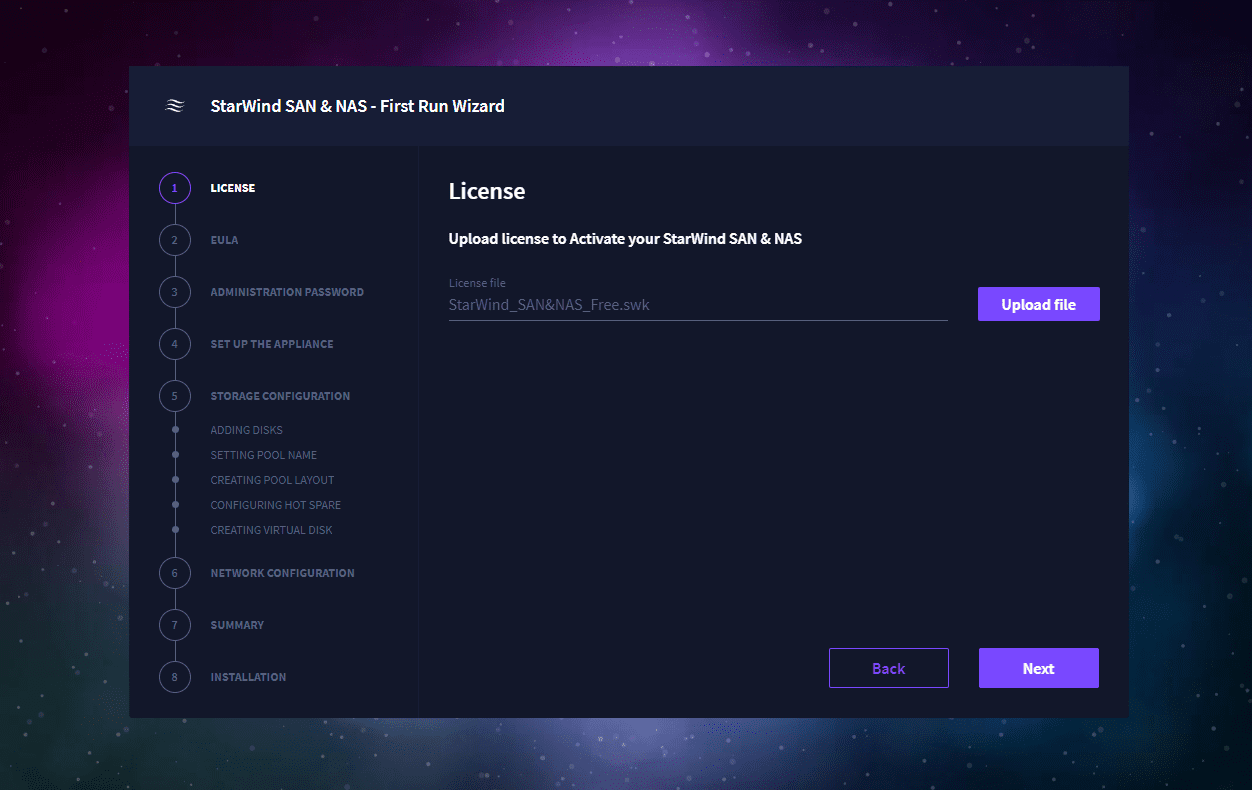Select SETTING POOL NAME sub-step

click(x=264, y=455)
